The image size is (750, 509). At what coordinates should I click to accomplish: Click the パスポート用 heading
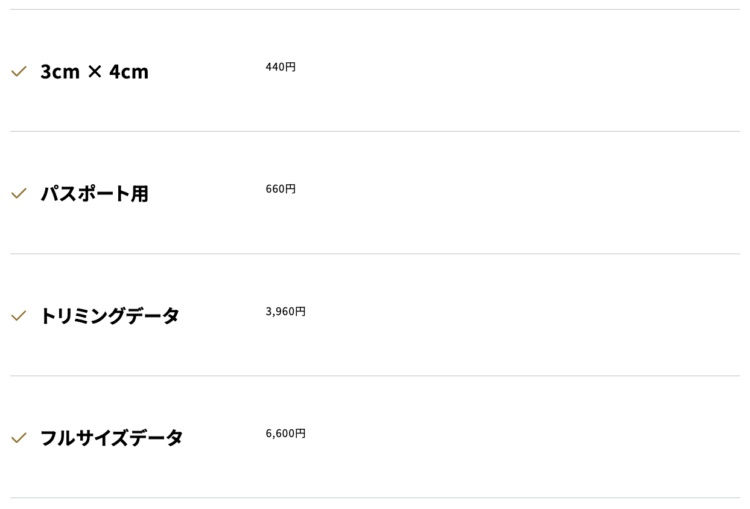(95, 194)
